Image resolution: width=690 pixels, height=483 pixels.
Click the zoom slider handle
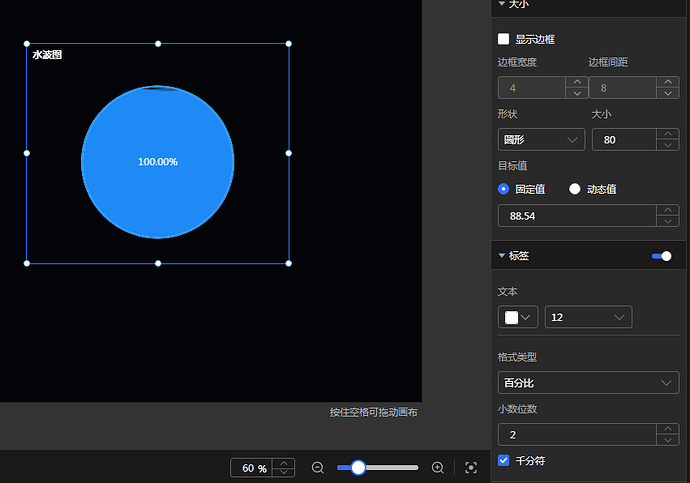coord(358,468)
